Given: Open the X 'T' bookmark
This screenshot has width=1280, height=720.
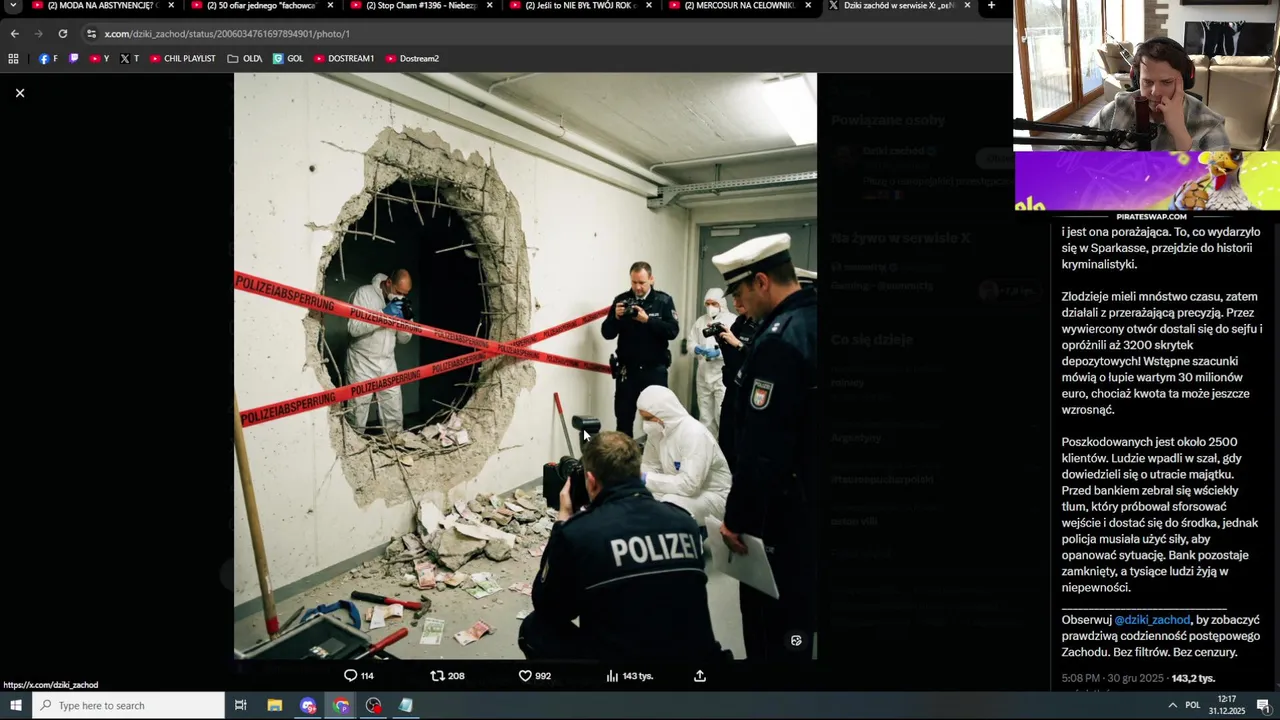Looking at the screenshot, I should point(129,59).
